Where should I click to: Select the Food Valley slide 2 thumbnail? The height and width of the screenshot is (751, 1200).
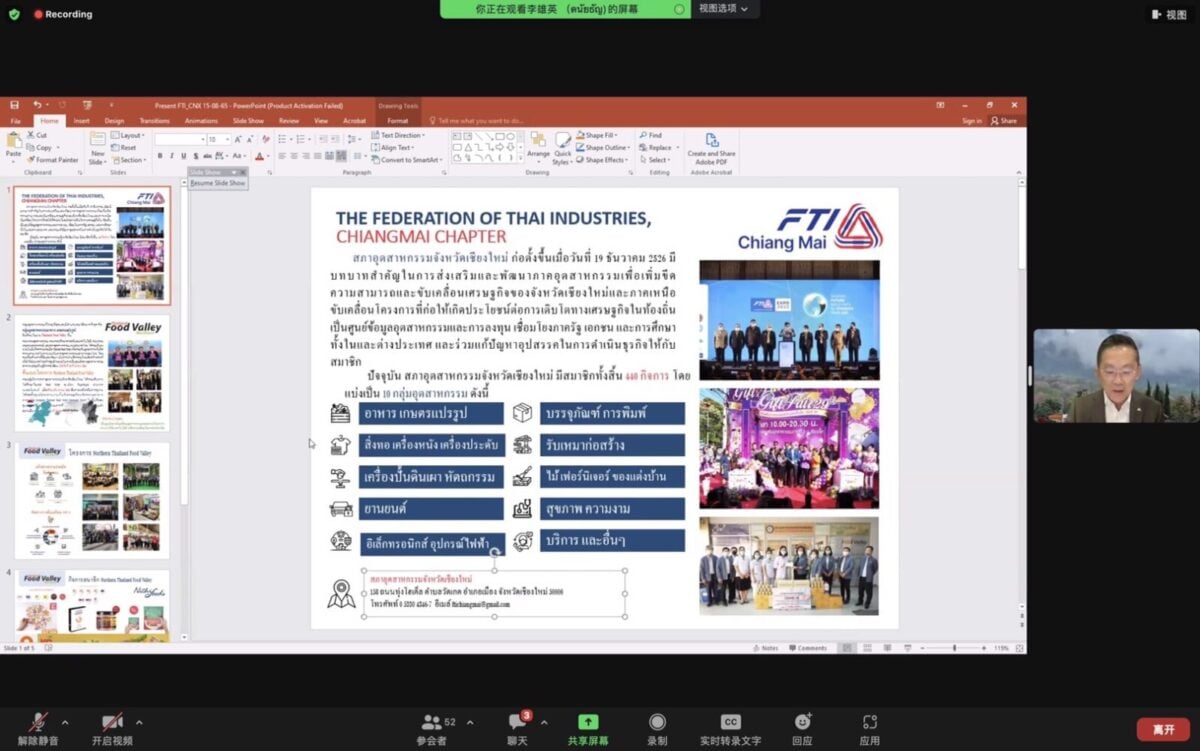coord(92,373)
